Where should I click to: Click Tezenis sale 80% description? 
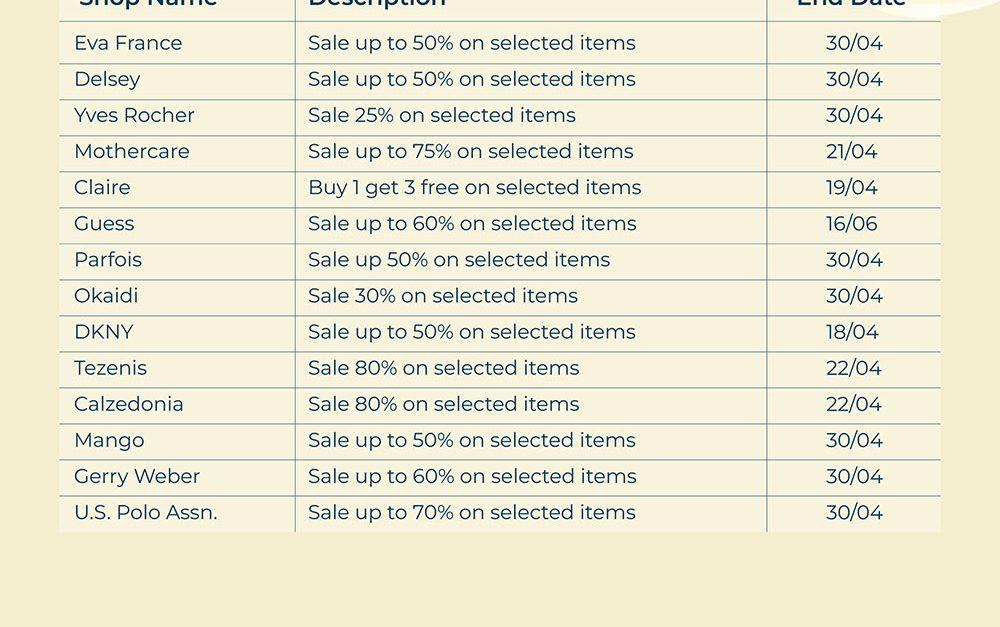tap(443, 367)
